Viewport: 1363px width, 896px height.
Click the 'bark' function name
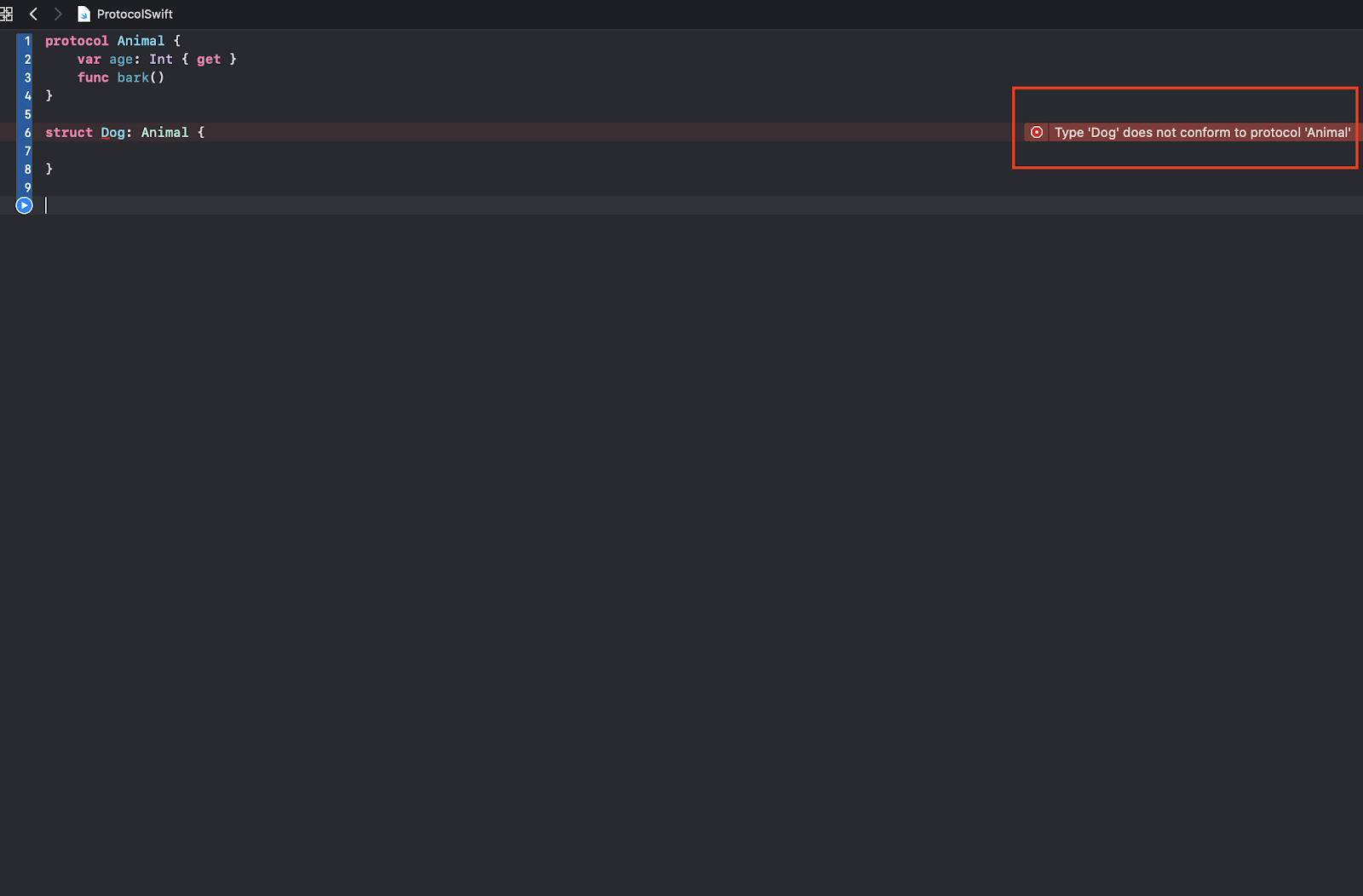pos(133,78)
